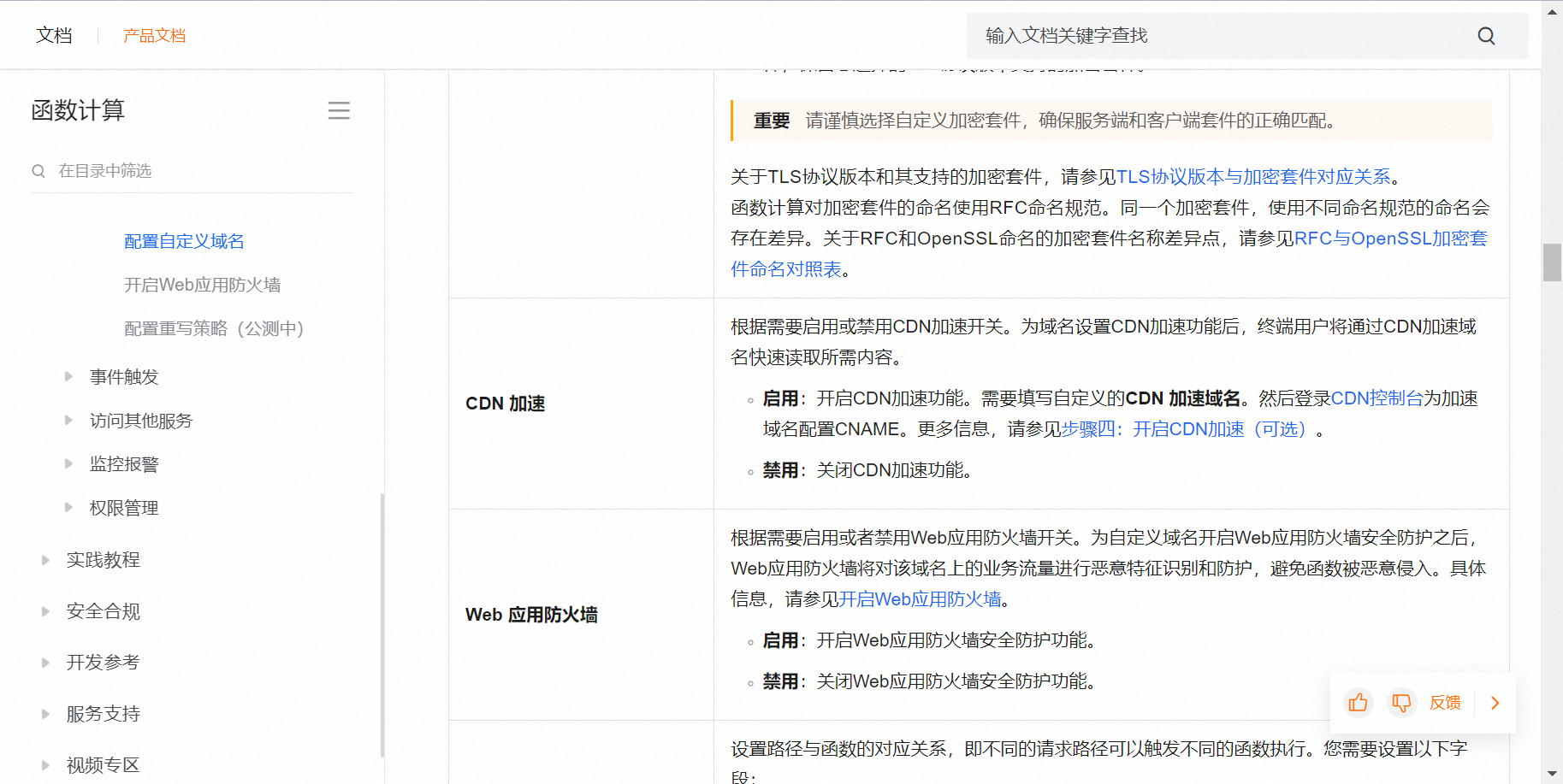
Task: Click the 函数计算 sidebar title
Action: [x=78, y=110]
